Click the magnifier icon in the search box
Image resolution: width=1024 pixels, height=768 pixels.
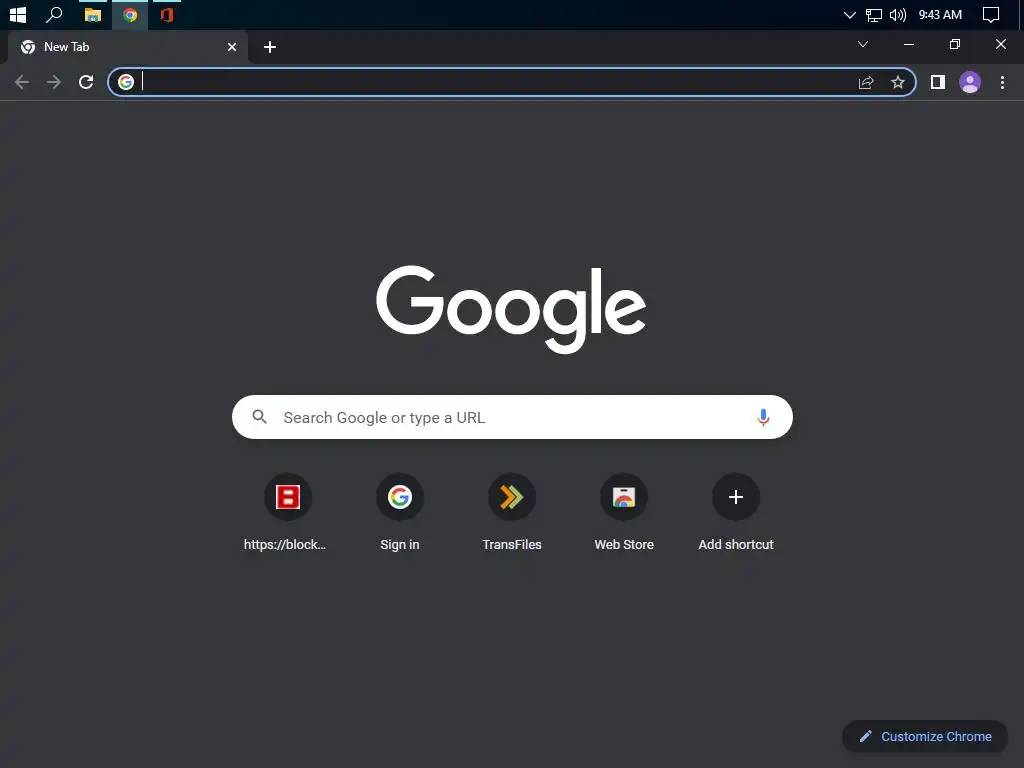(x=259, y=417)
